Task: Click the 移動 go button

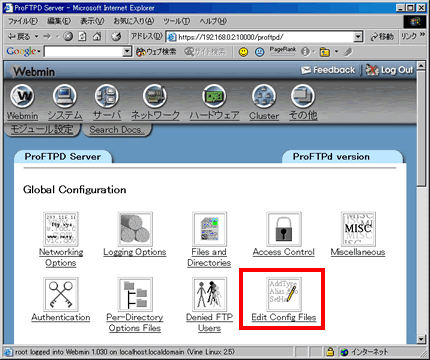Action: [x=382, y=37]
